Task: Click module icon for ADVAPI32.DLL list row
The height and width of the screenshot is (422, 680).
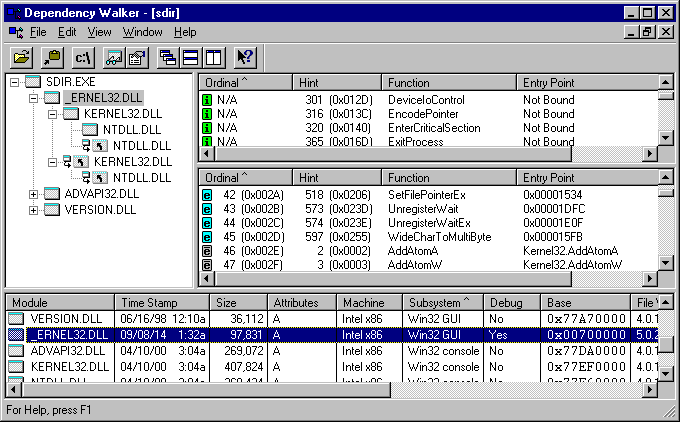Action: 16,351
